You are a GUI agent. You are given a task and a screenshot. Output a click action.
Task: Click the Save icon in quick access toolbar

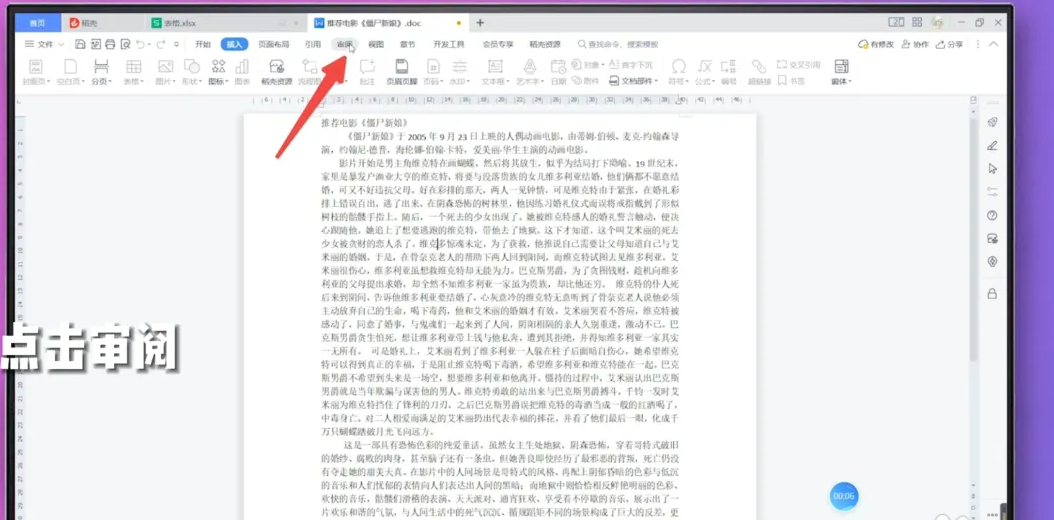pyautogui.click(x=80, y=44)
